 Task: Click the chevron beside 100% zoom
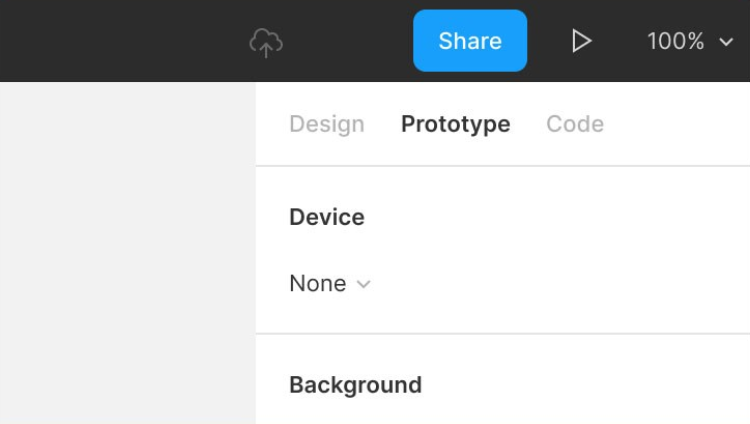point(726,42)
